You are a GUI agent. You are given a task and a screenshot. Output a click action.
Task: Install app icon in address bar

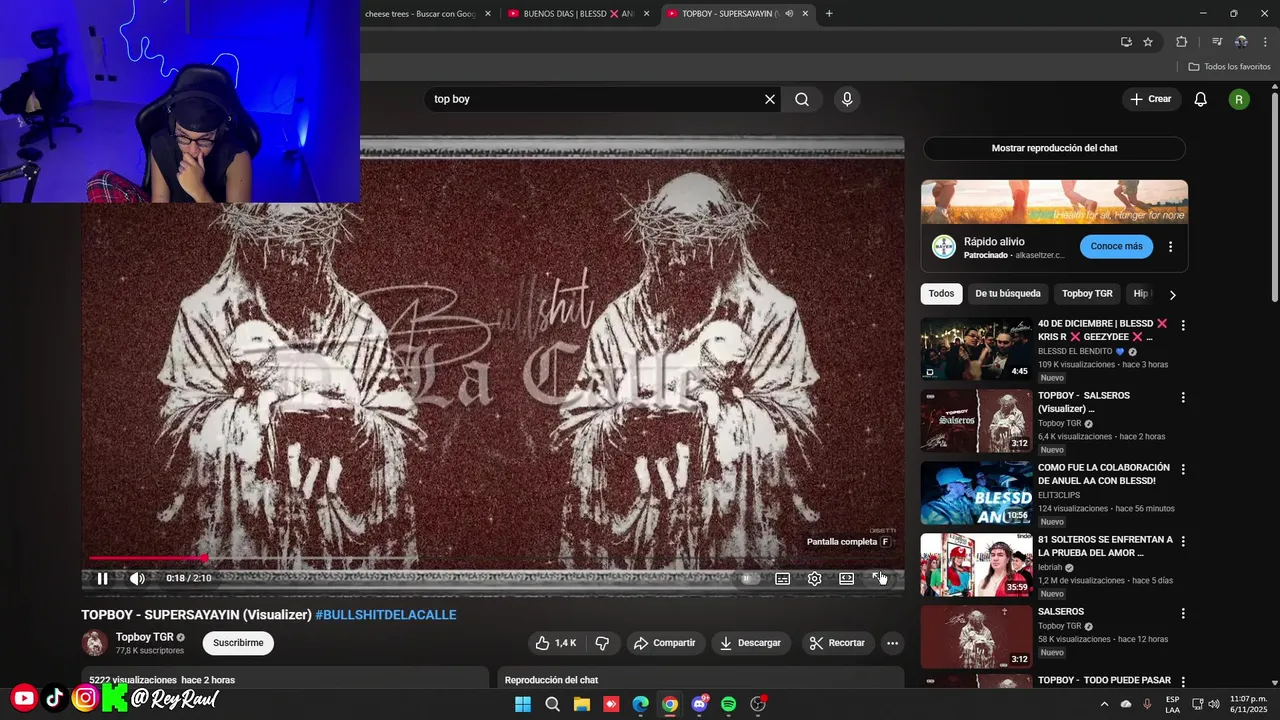pos(1126,42)
